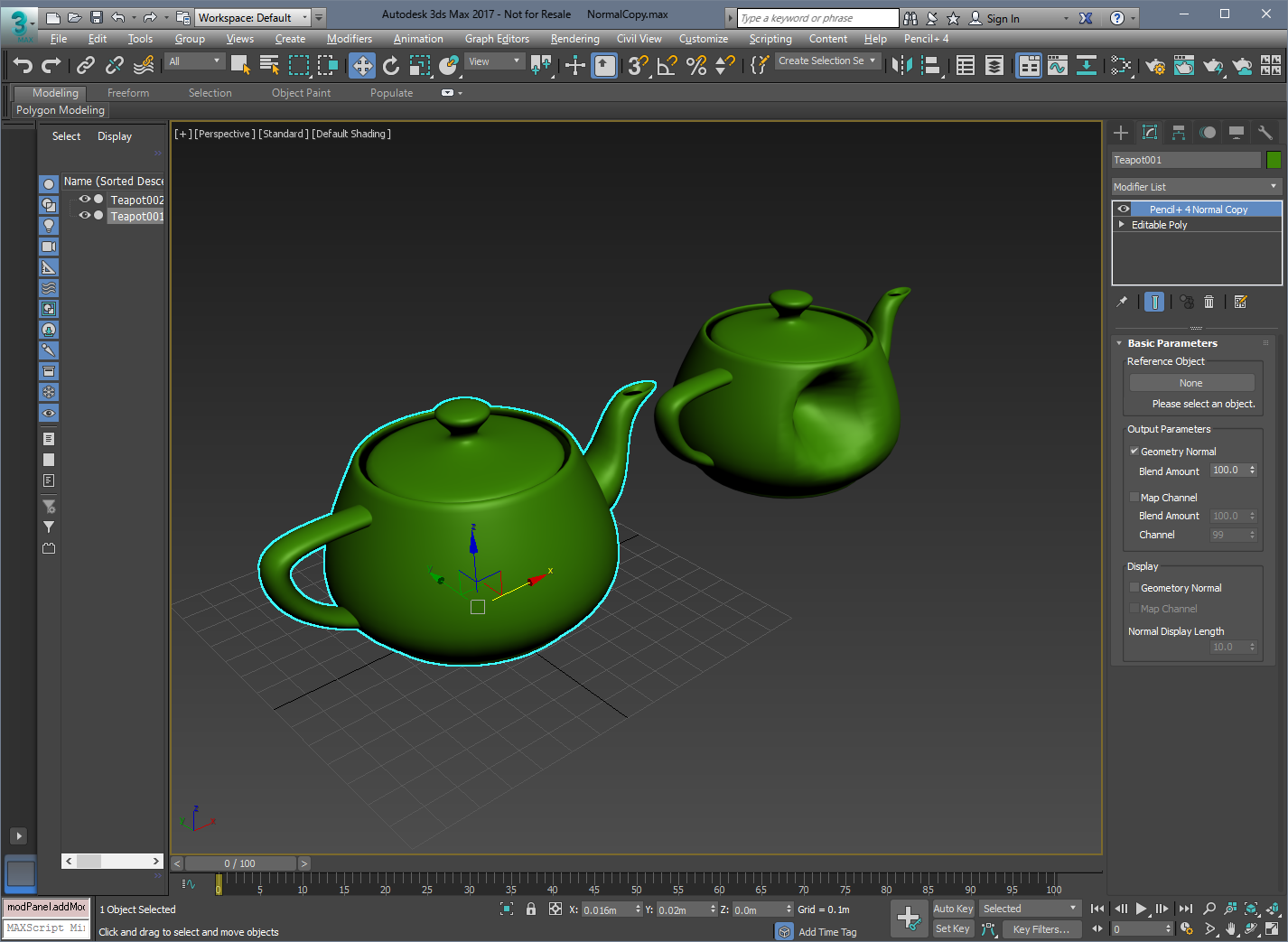The width and height of the screenshot is (1288, 942).
Task: Switch to the Hierarchy command panel tab
Action: click(x=1179, y=133)
